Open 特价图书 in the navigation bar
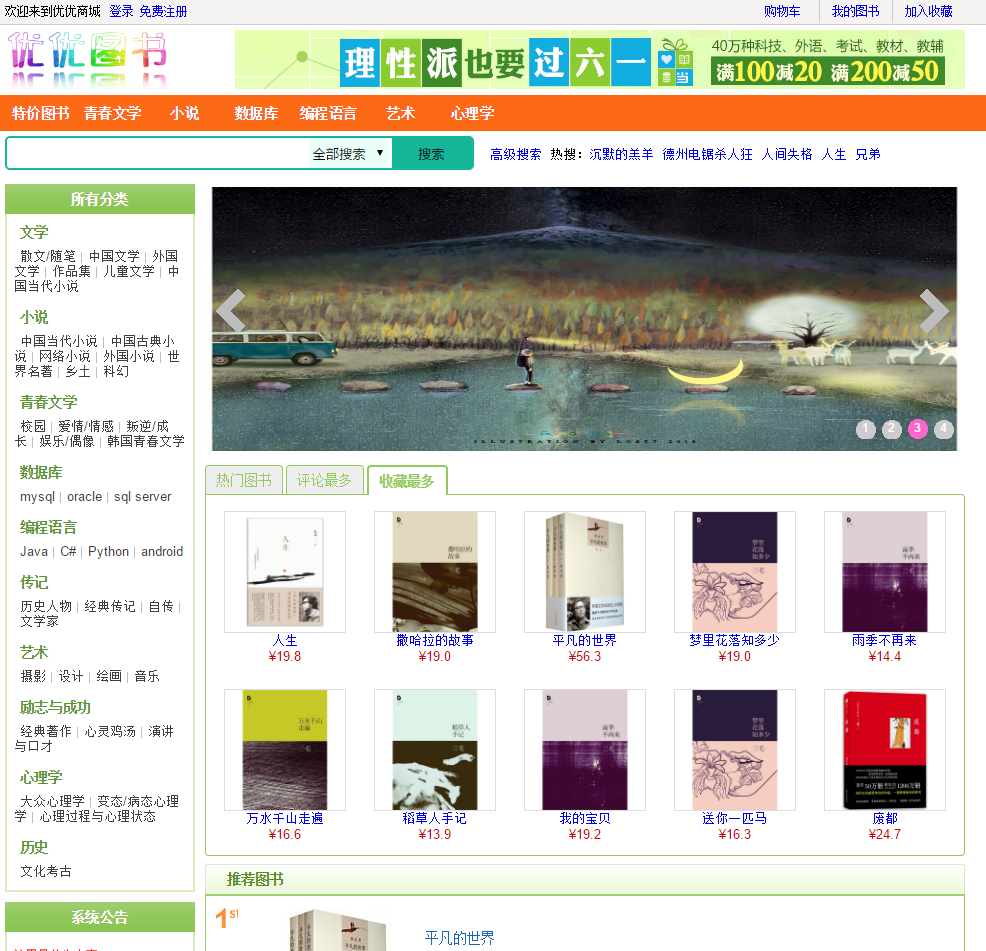 [x=40, y=113]
